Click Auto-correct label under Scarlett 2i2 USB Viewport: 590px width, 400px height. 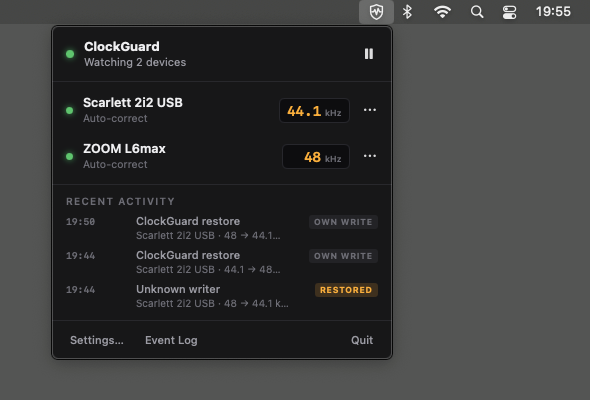click(x=115, y=119)
